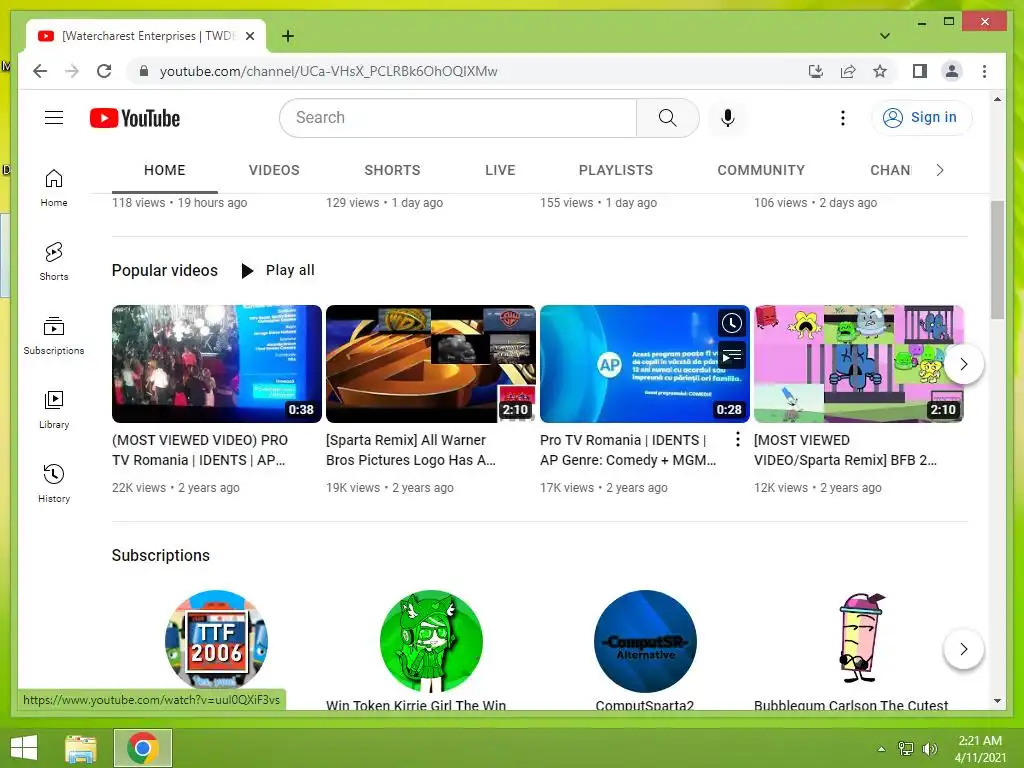Switch to the HOME tab
This screenshot has width=1024, height=768.
pos(165,170)
